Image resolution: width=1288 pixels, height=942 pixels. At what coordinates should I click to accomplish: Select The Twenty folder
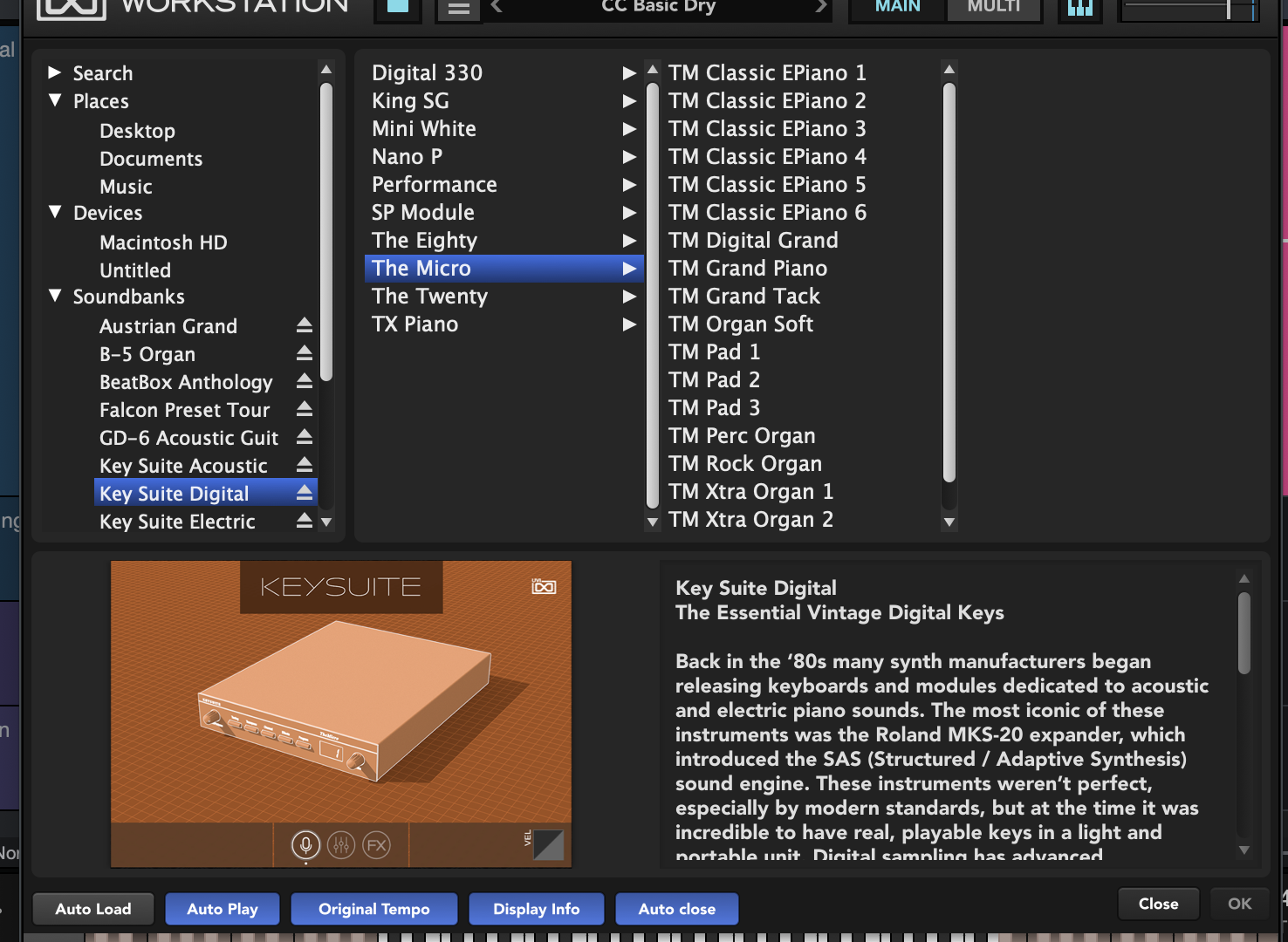coord(504,297)
